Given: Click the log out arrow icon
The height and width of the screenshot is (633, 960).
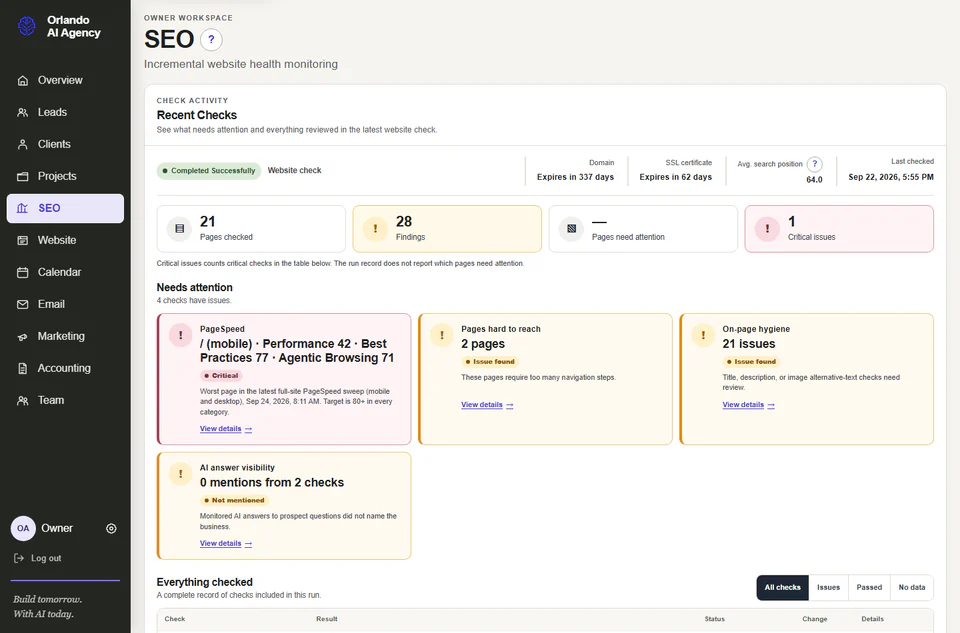Looking at the screenshot, I should 19,558.
